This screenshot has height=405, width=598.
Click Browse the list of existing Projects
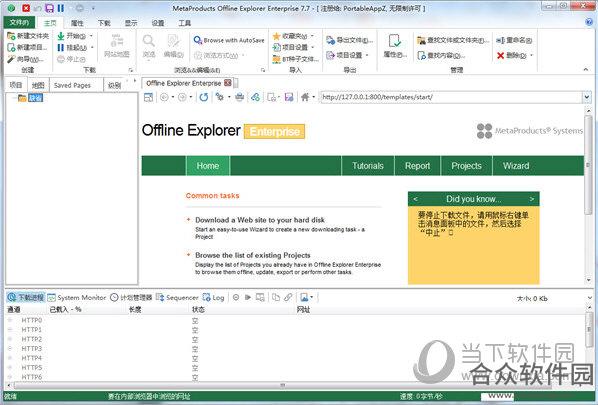pos(253,255)
